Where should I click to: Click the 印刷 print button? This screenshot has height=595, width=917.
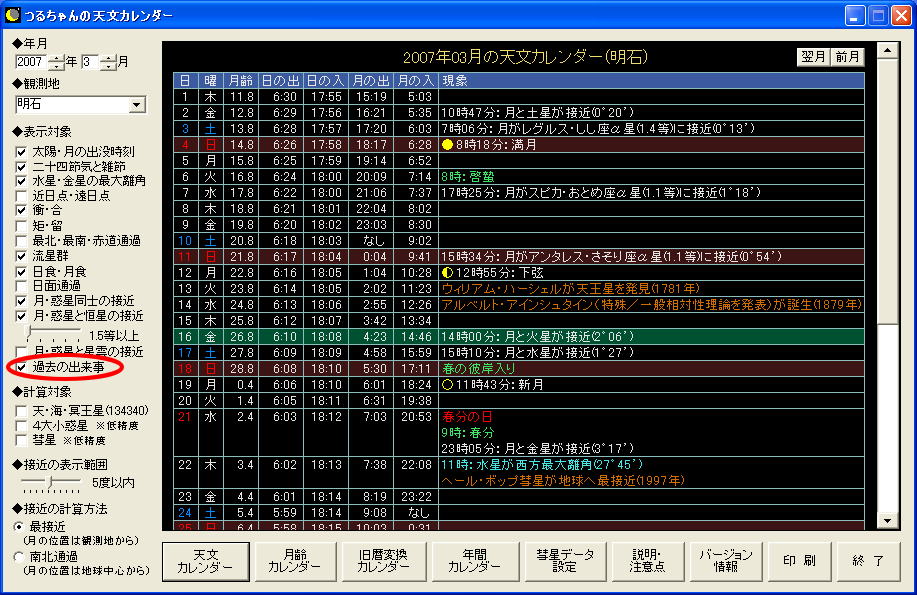(x=798, y=561)
